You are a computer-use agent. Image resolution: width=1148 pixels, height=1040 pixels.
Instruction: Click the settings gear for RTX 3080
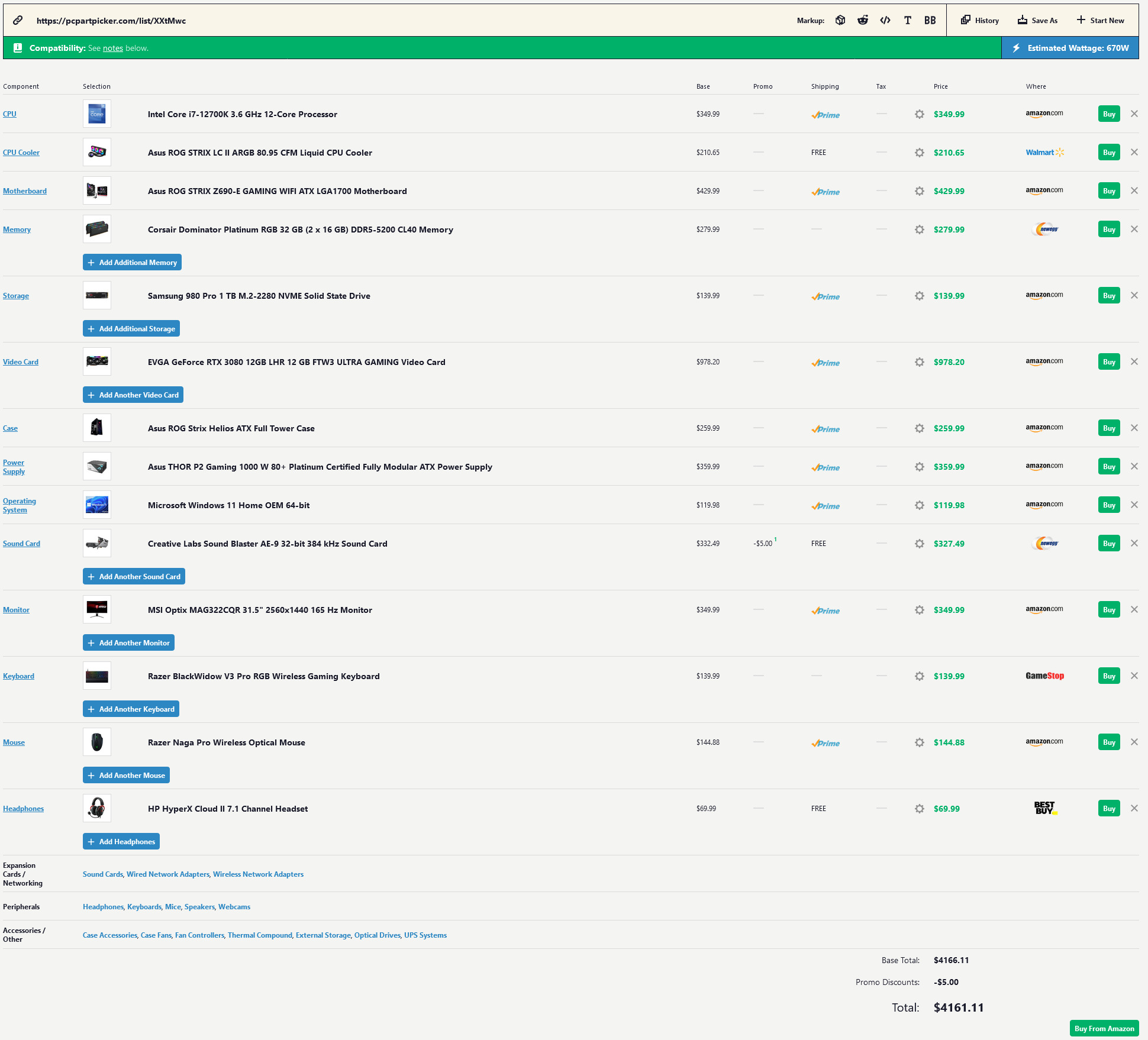[917, 362]
